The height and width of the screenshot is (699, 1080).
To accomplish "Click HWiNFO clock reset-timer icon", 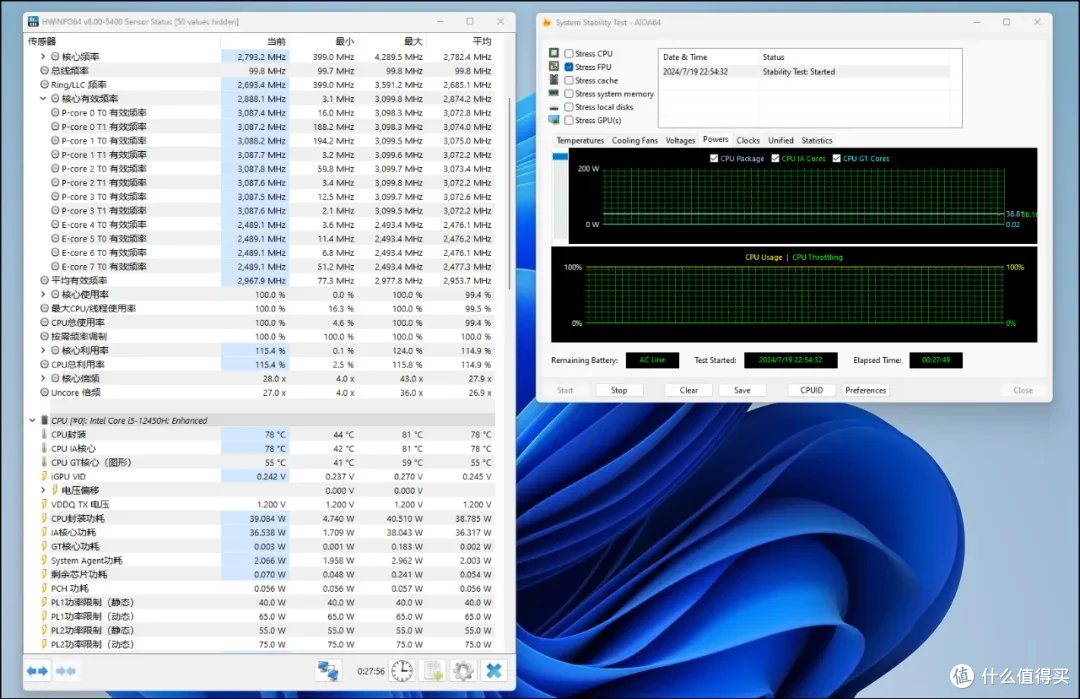I will 402,671.
